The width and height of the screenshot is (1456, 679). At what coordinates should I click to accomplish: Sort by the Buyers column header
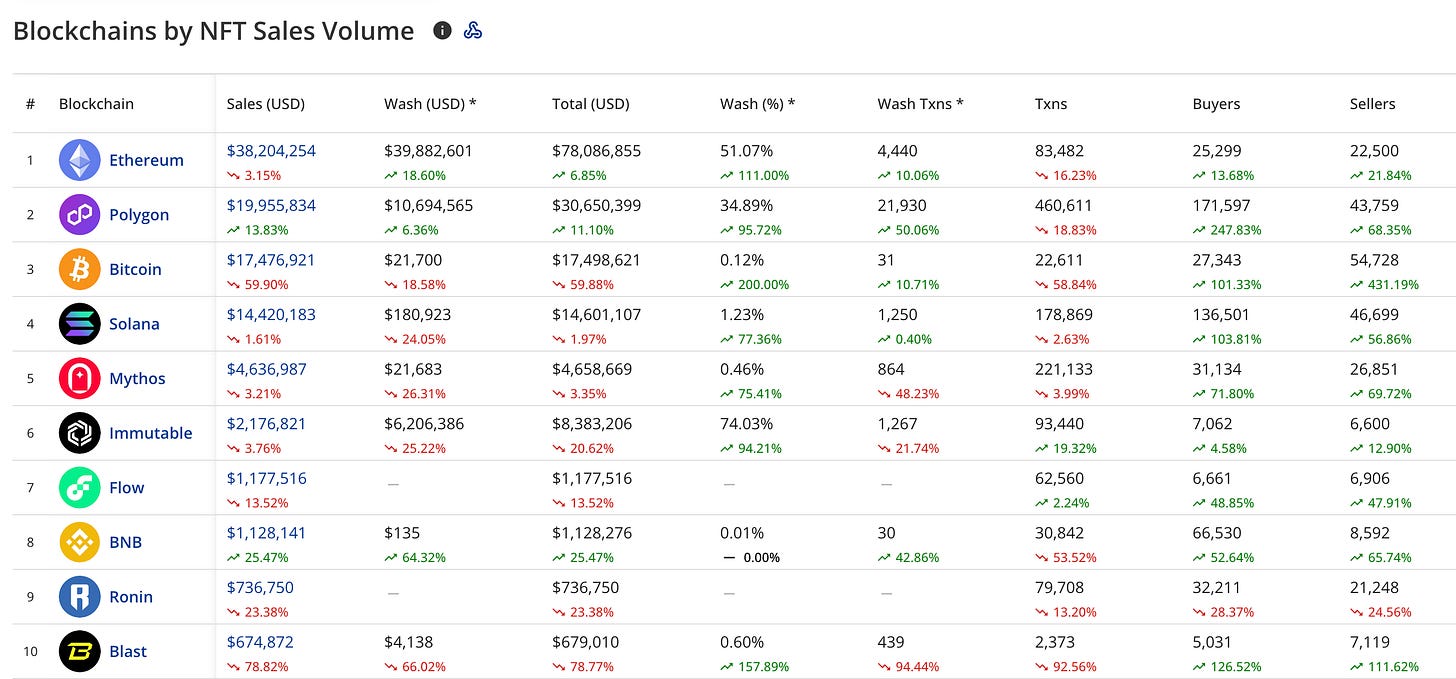[1216, 104]
